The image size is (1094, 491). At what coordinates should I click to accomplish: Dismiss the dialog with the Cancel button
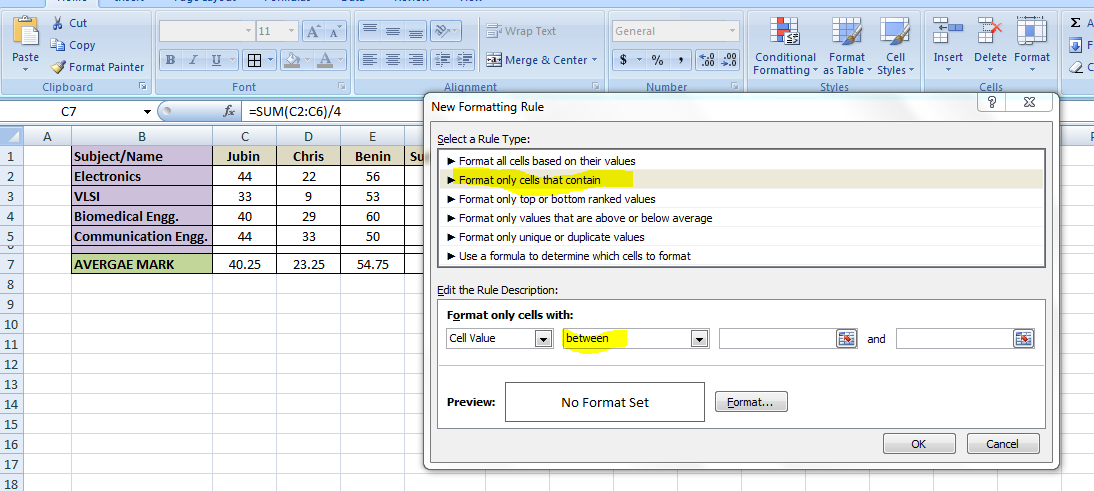pos(1003,444)
